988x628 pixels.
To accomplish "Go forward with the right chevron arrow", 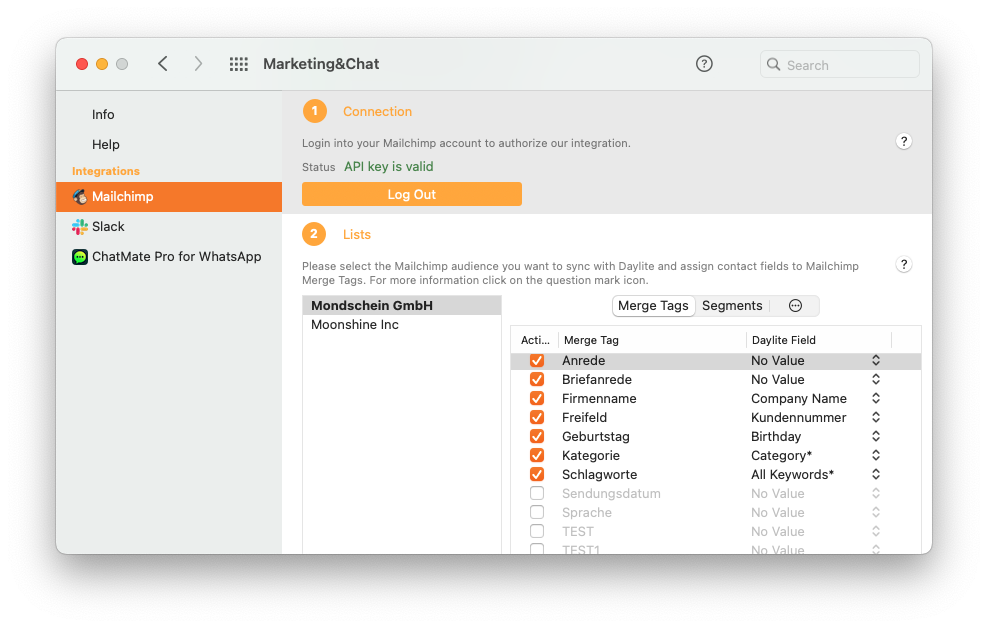I will [x=198, y=64].
